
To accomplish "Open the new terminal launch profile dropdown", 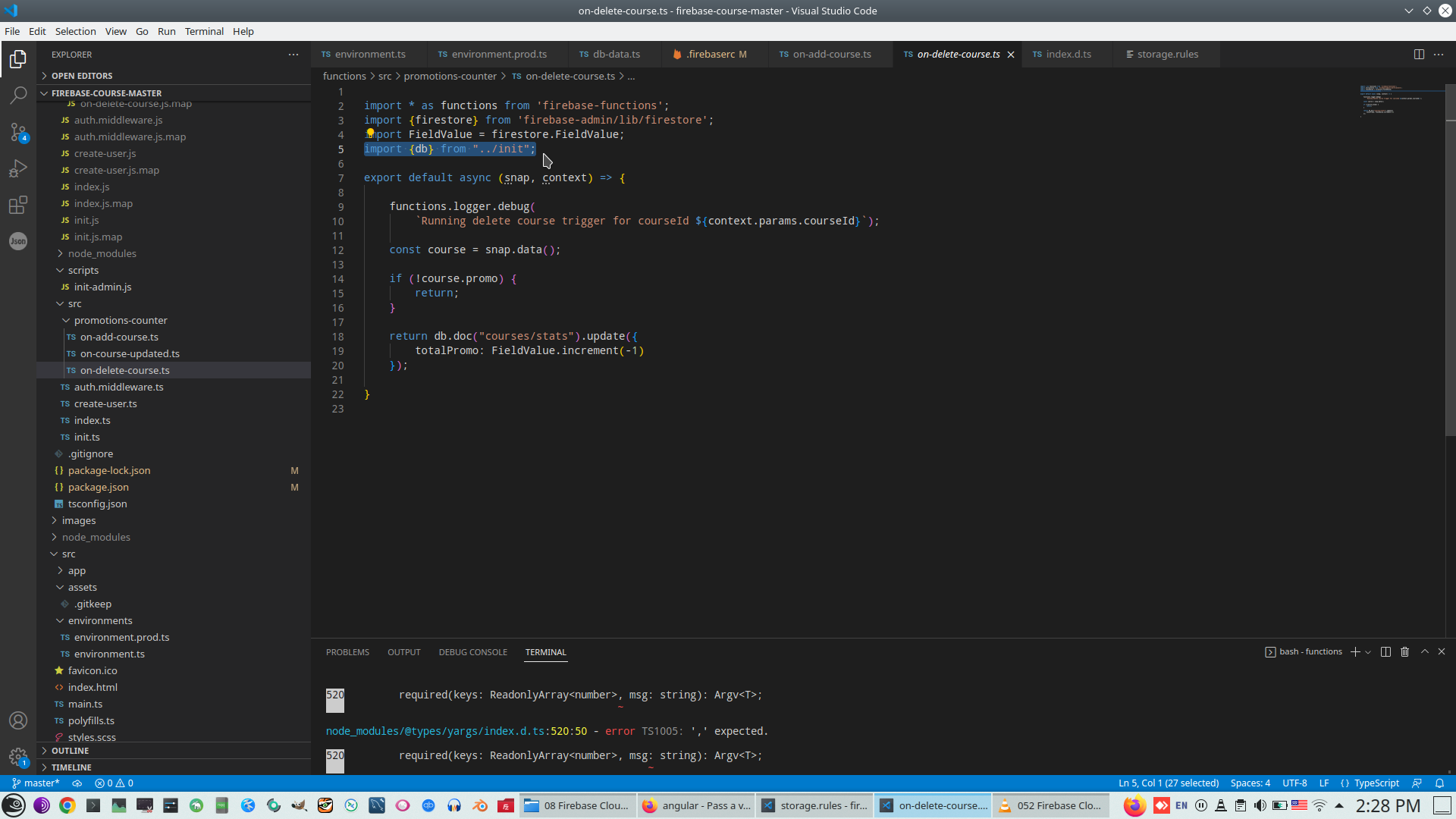I will click(1368, 652).
